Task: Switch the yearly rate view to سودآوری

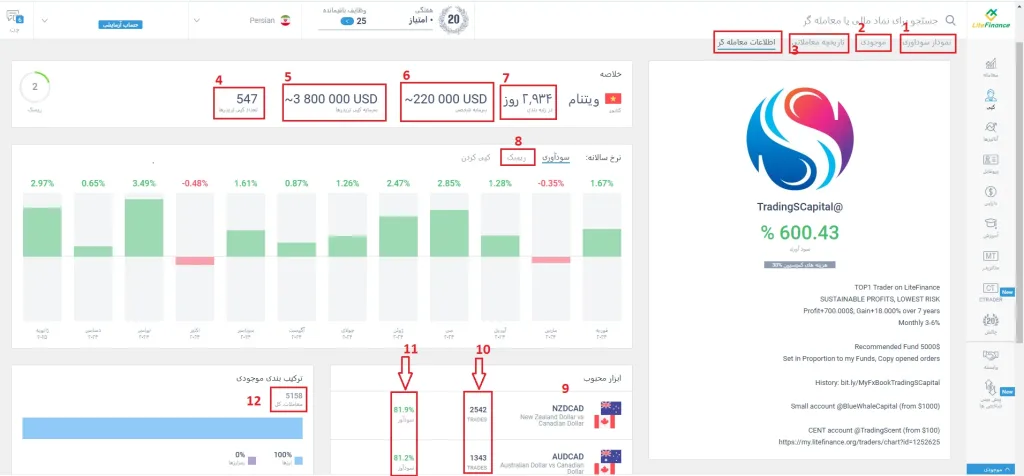Action: tap(556, 158)
